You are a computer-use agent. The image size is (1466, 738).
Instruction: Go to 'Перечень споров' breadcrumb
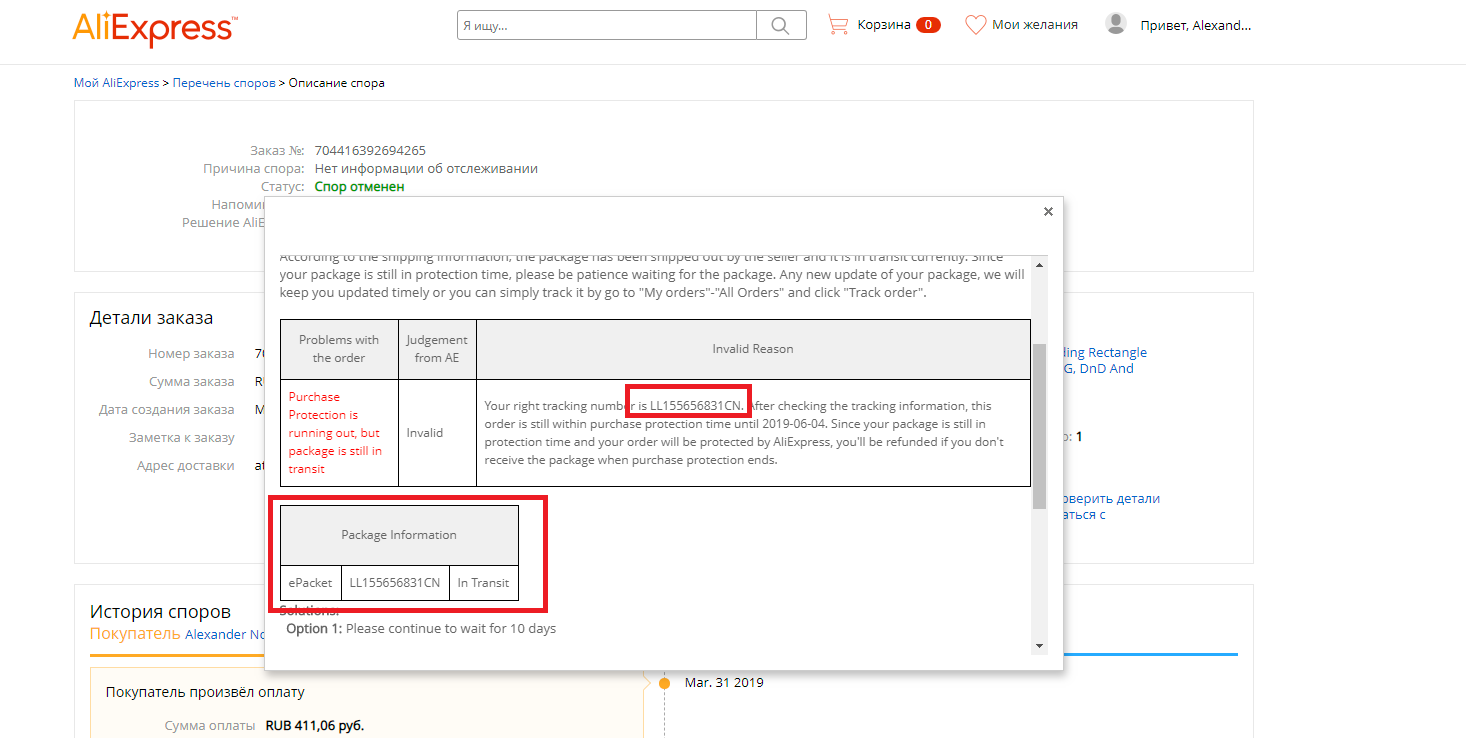coord(224,83)
